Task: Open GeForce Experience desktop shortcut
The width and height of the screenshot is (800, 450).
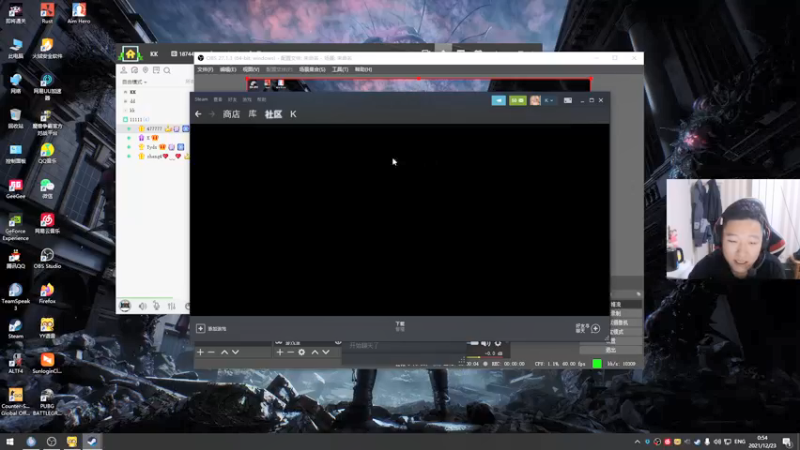Action: pyautogui.click(x=15, y=227)
